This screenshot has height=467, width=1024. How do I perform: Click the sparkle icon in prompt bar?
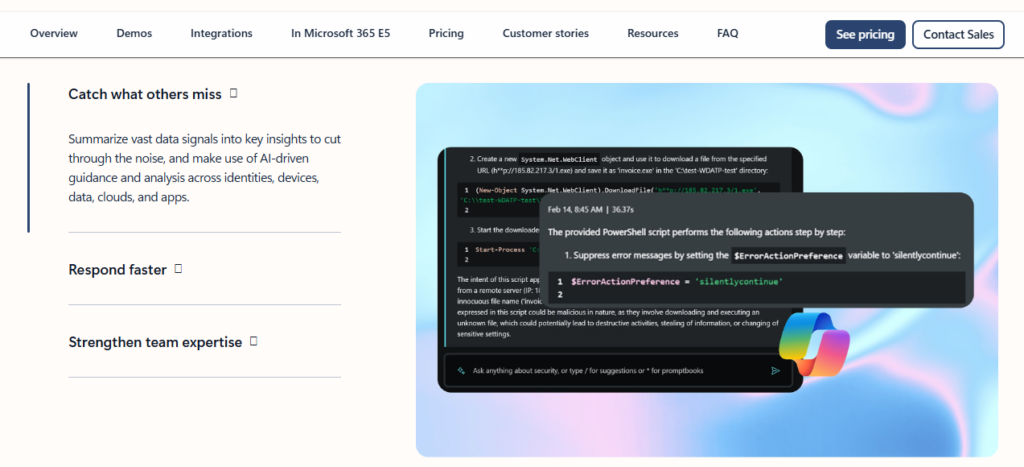pyautogui.click(x=460, y=370)
